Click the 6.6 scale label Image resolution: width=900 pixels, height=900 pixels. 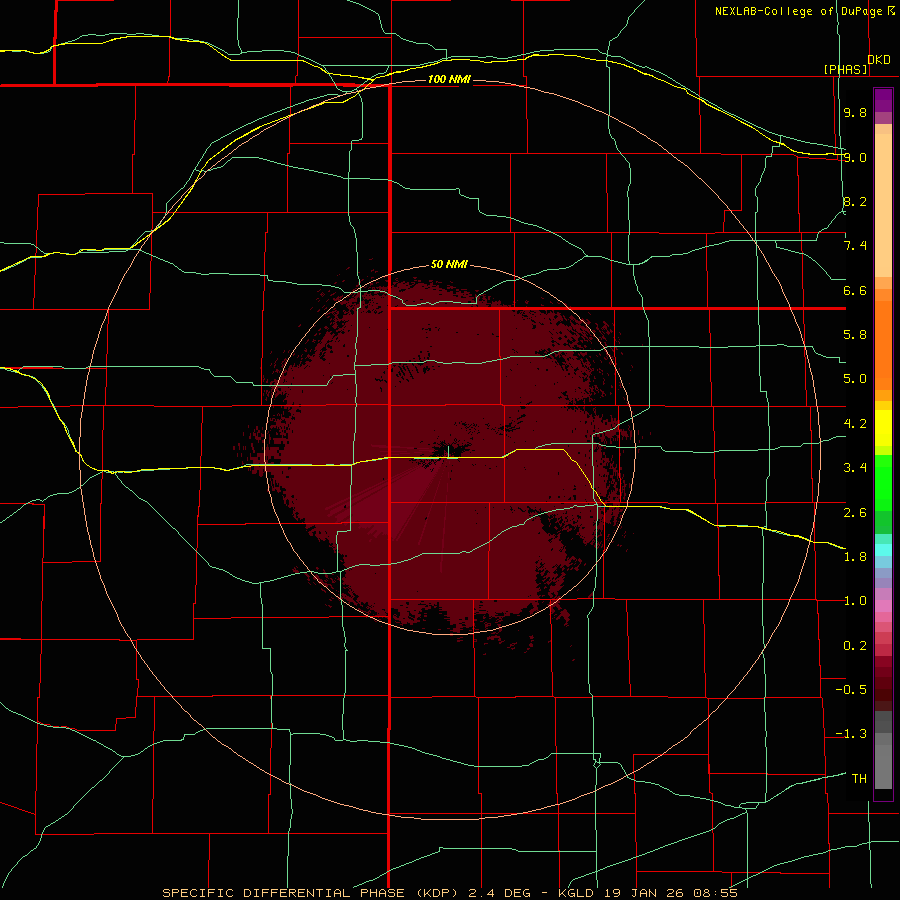(855, 290)
